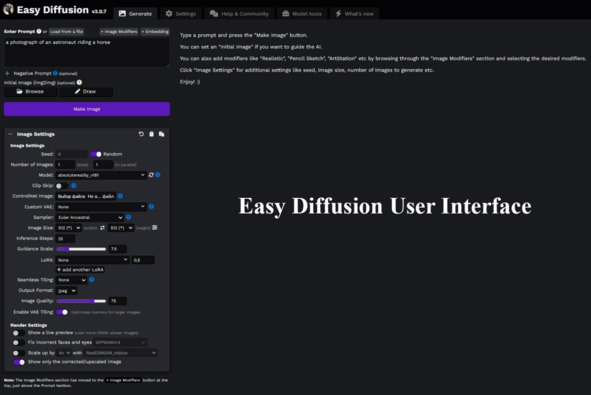Open the Sampler dropdown Euler Ancestral
The image size is (591, 395).
tap(90, 217)
